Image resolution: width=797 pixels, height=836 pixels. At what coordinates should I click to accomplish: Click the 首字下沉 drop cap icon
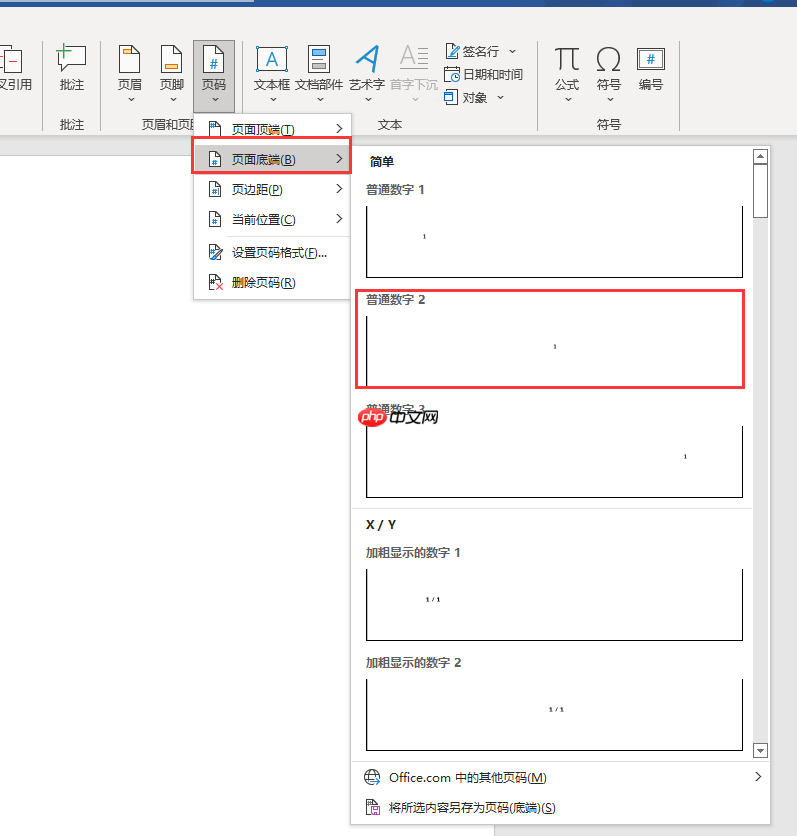[414, 58]
